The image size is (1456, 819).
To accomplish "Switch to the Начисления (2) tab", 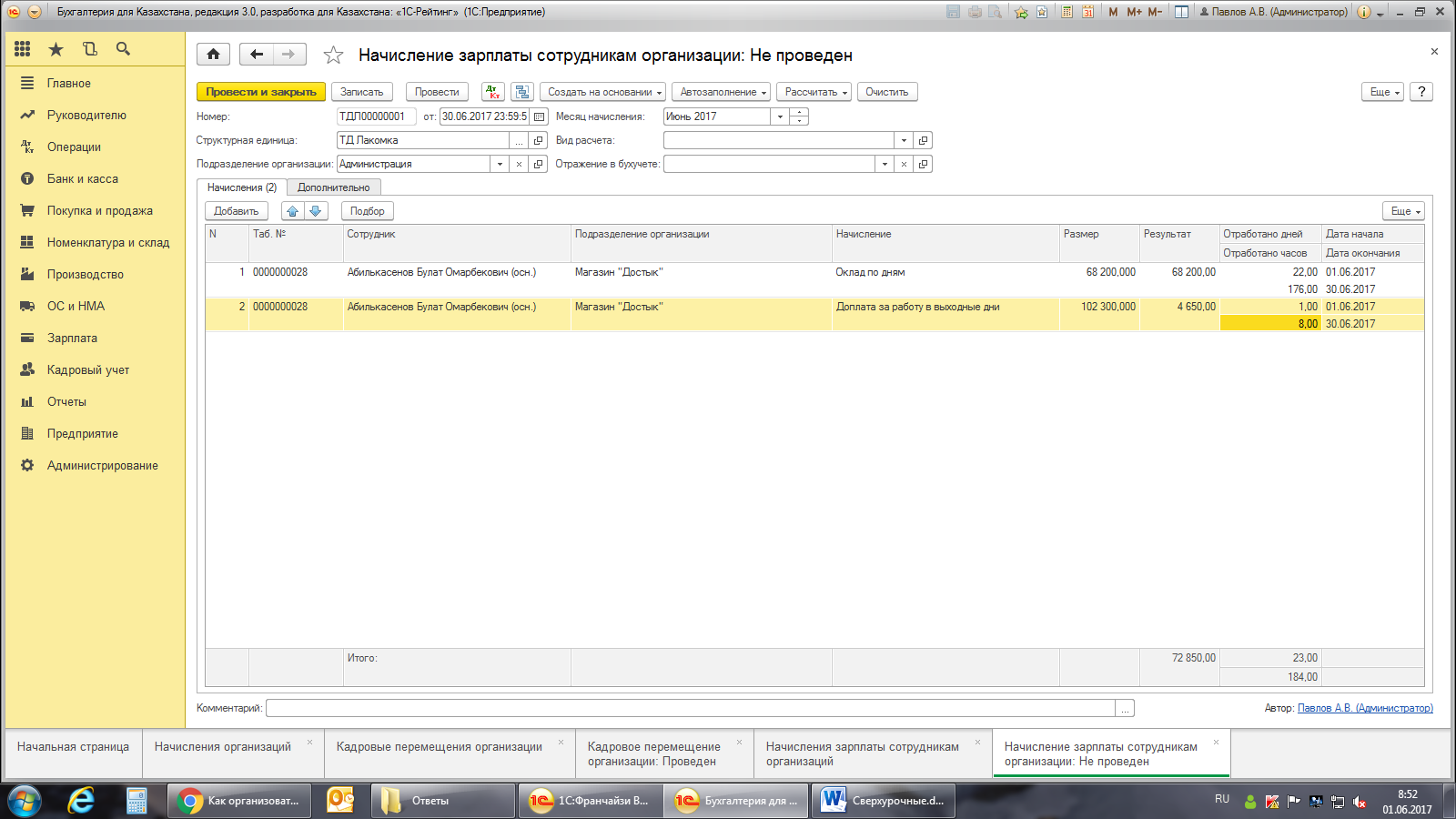I will 242,187.
